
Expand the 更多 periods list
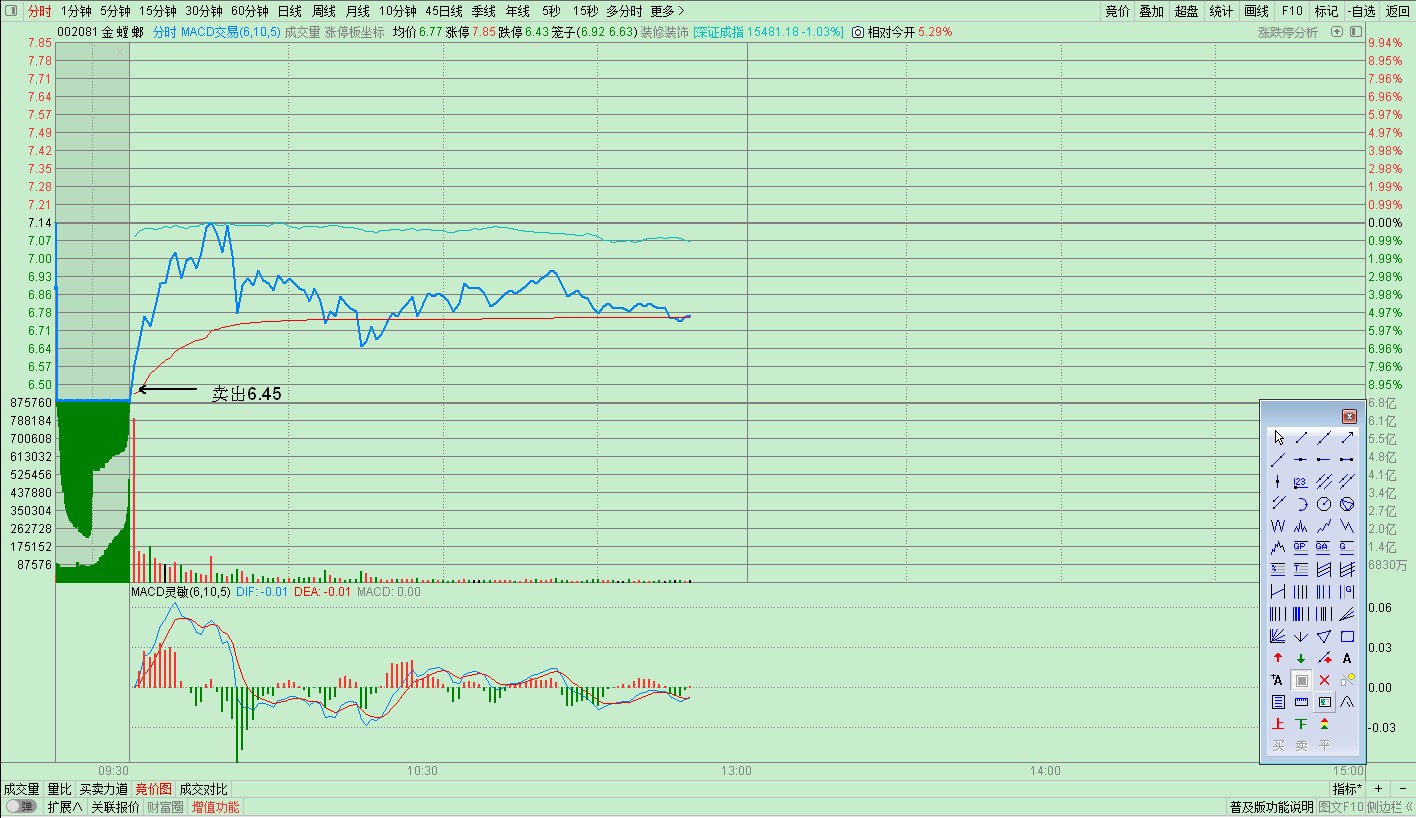click(x=667, y=11)
